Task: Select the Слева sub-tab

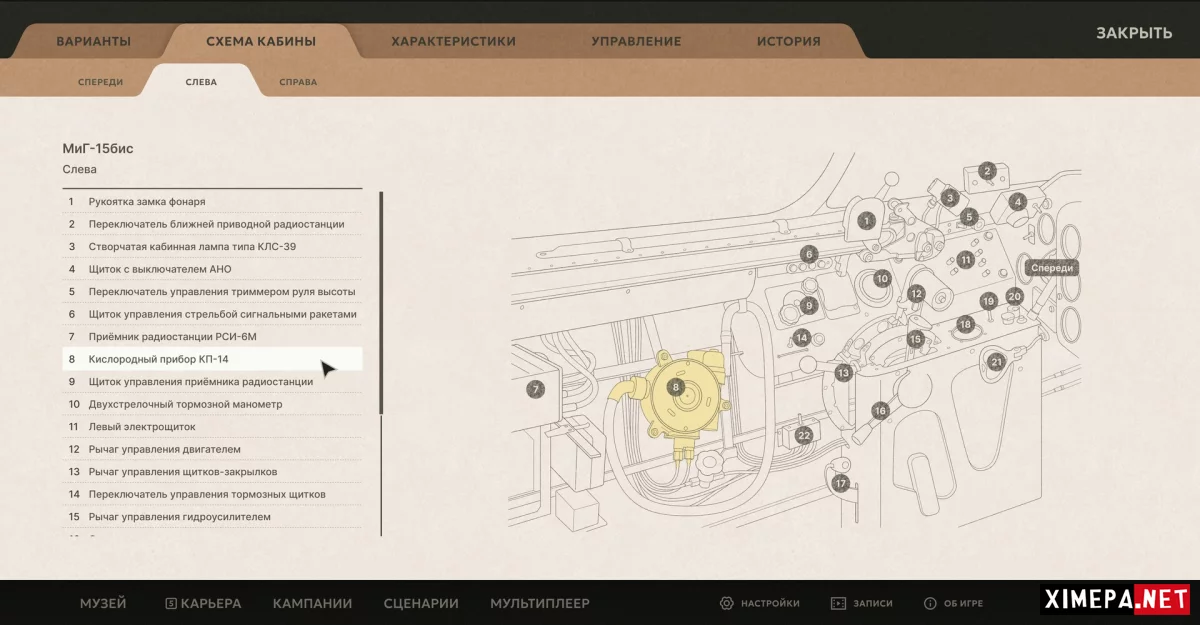Action: (x=201, y=82)
